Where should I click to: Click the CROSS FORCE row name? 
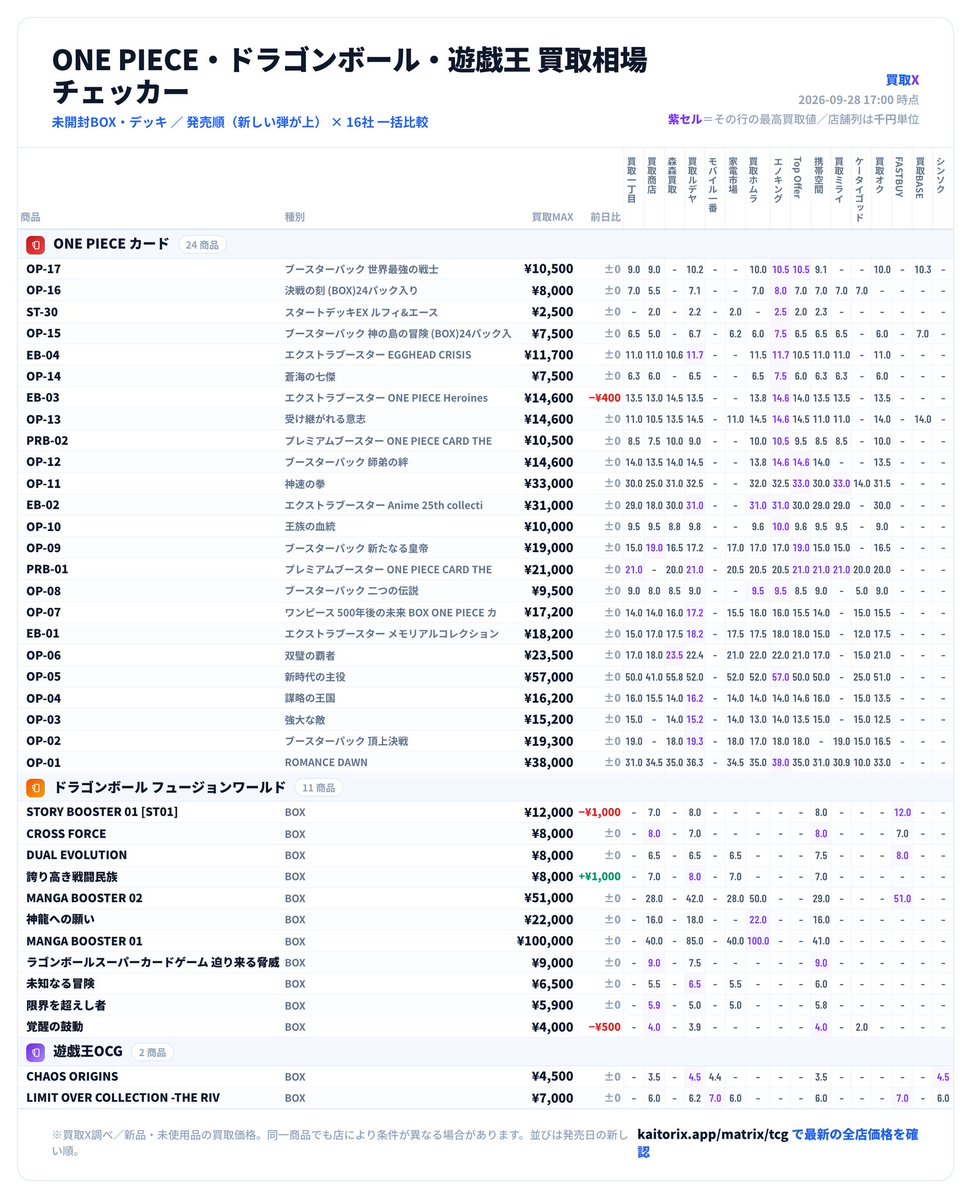(67, 833)
